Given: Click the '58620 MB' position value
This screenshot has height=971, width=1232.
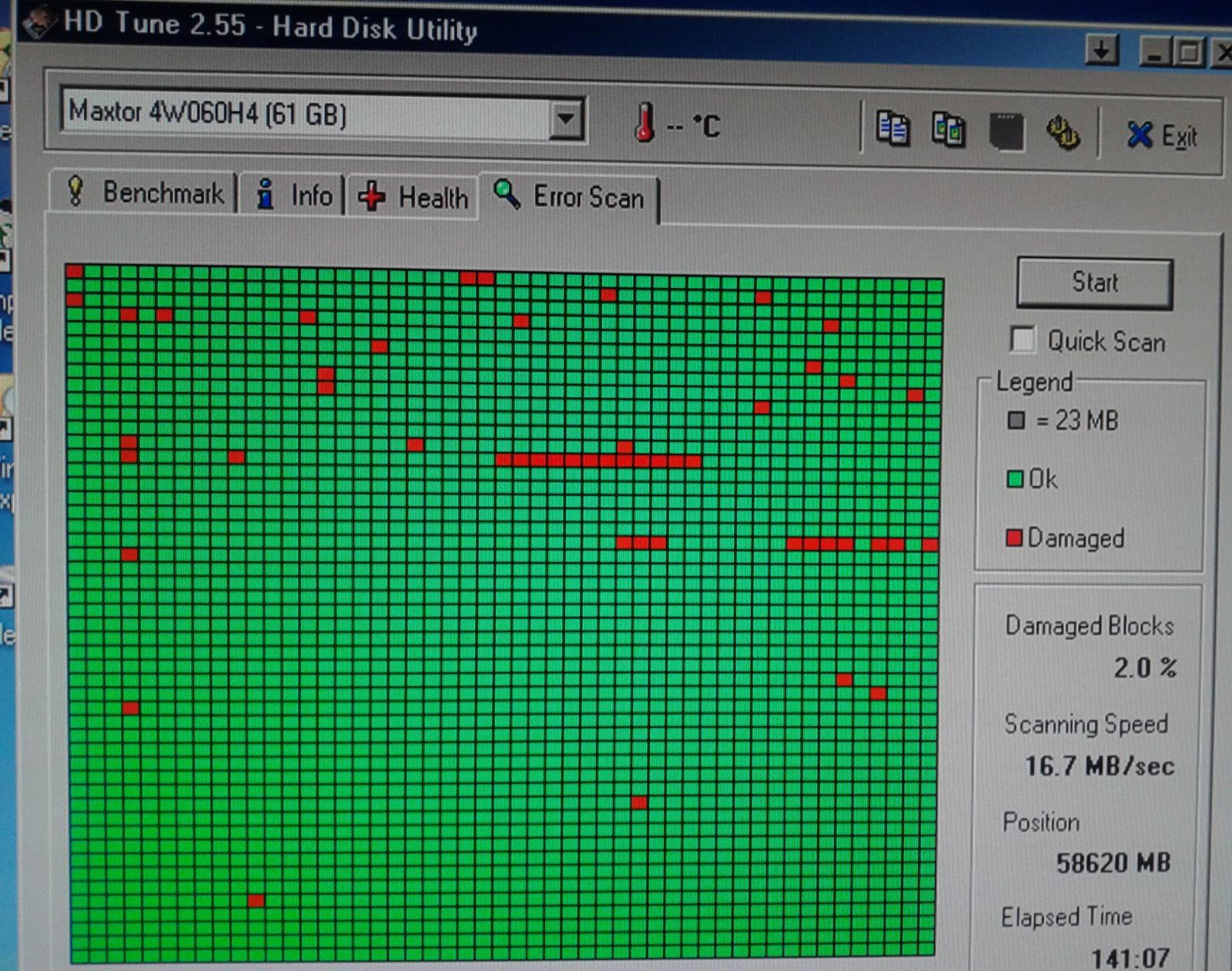Looking at the screenshot, I should click(x=1113, y=862).
